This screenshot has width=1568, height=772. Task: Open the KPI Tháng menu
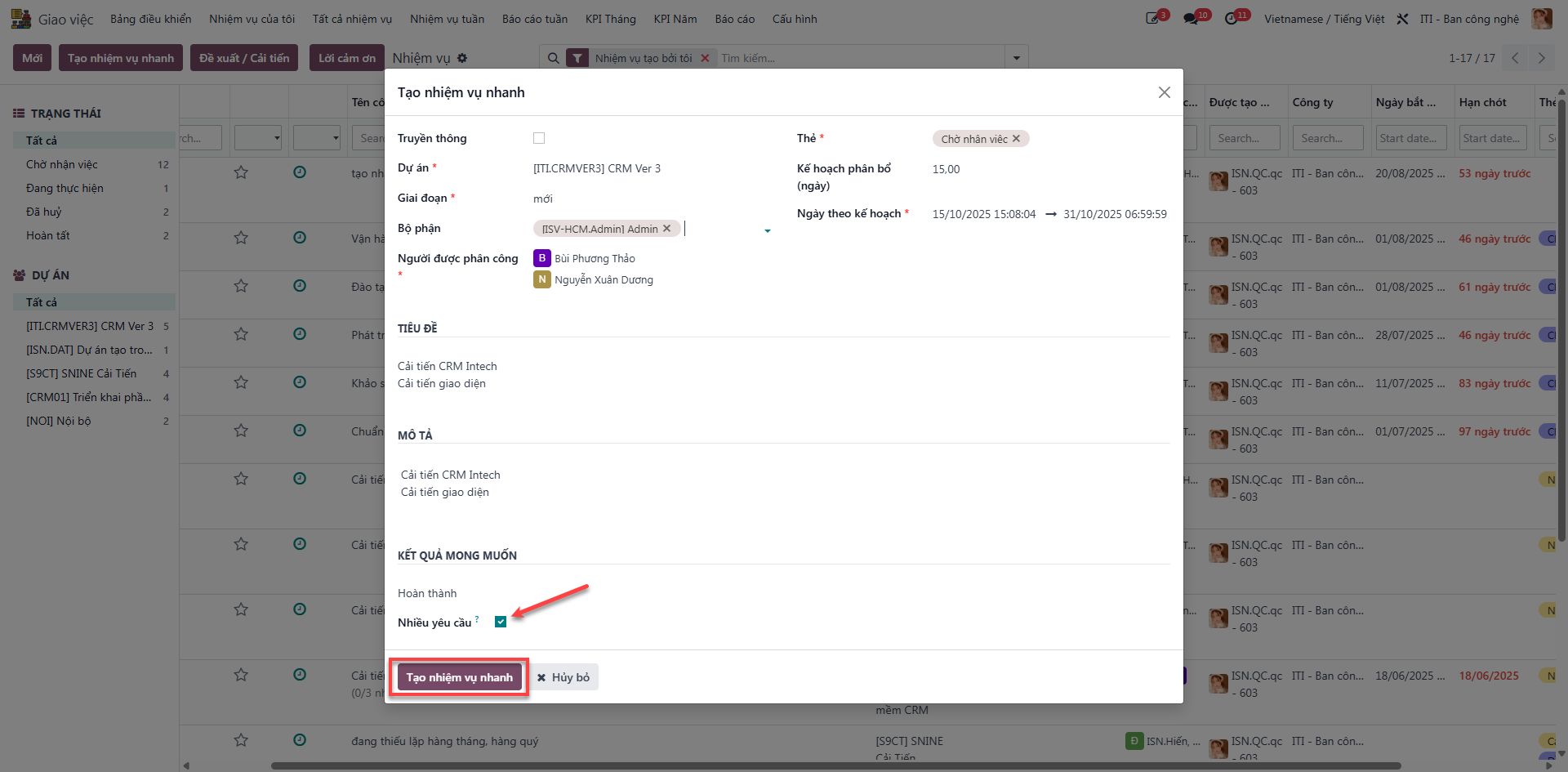point(611,19)
